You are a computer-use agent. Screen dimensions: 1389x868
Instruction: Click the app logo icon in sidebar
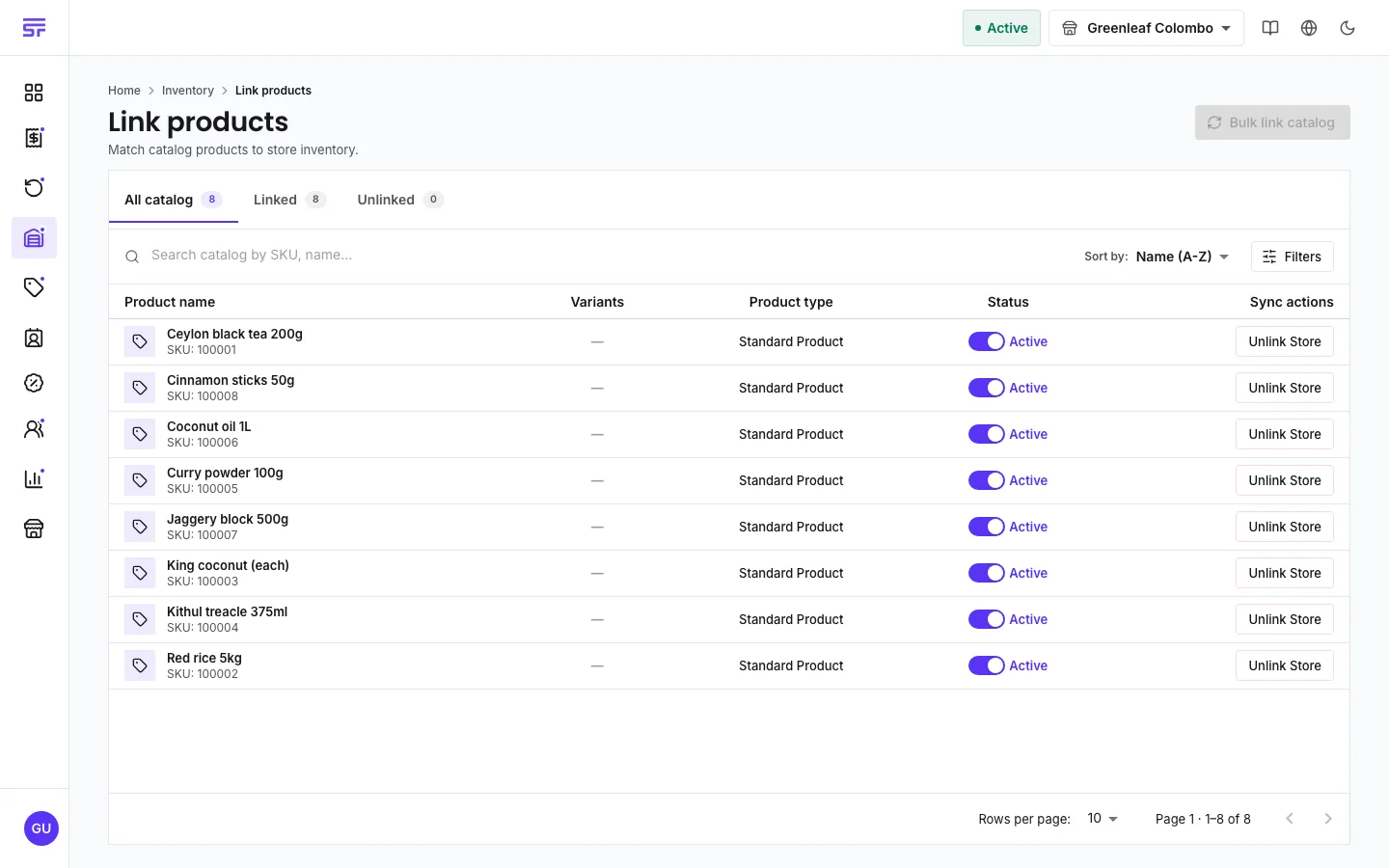[34, 28]
